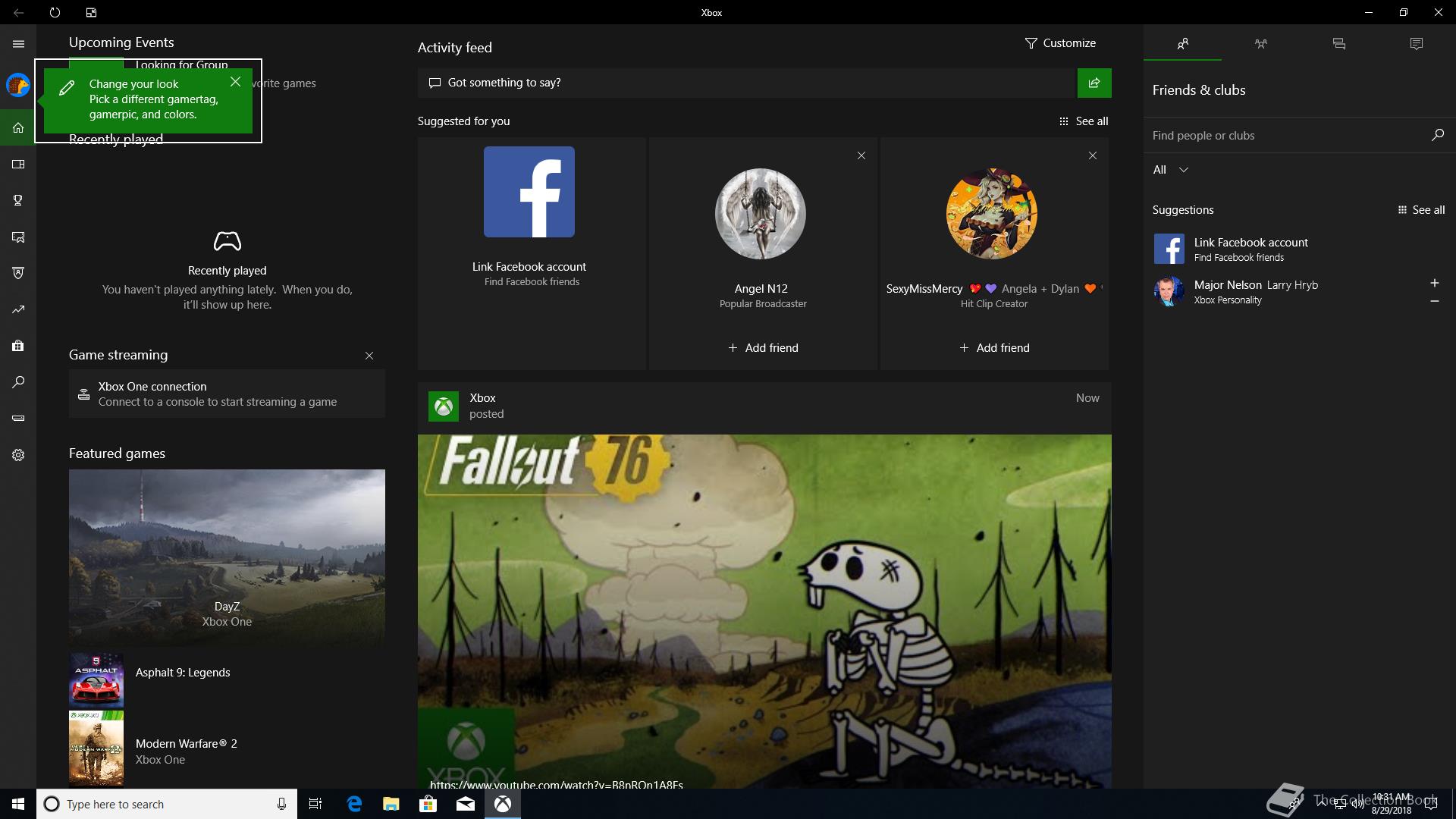Screen dimensions: 1456x819
Task: Add Major Nelson as friend with plus
Action: 1435,283
